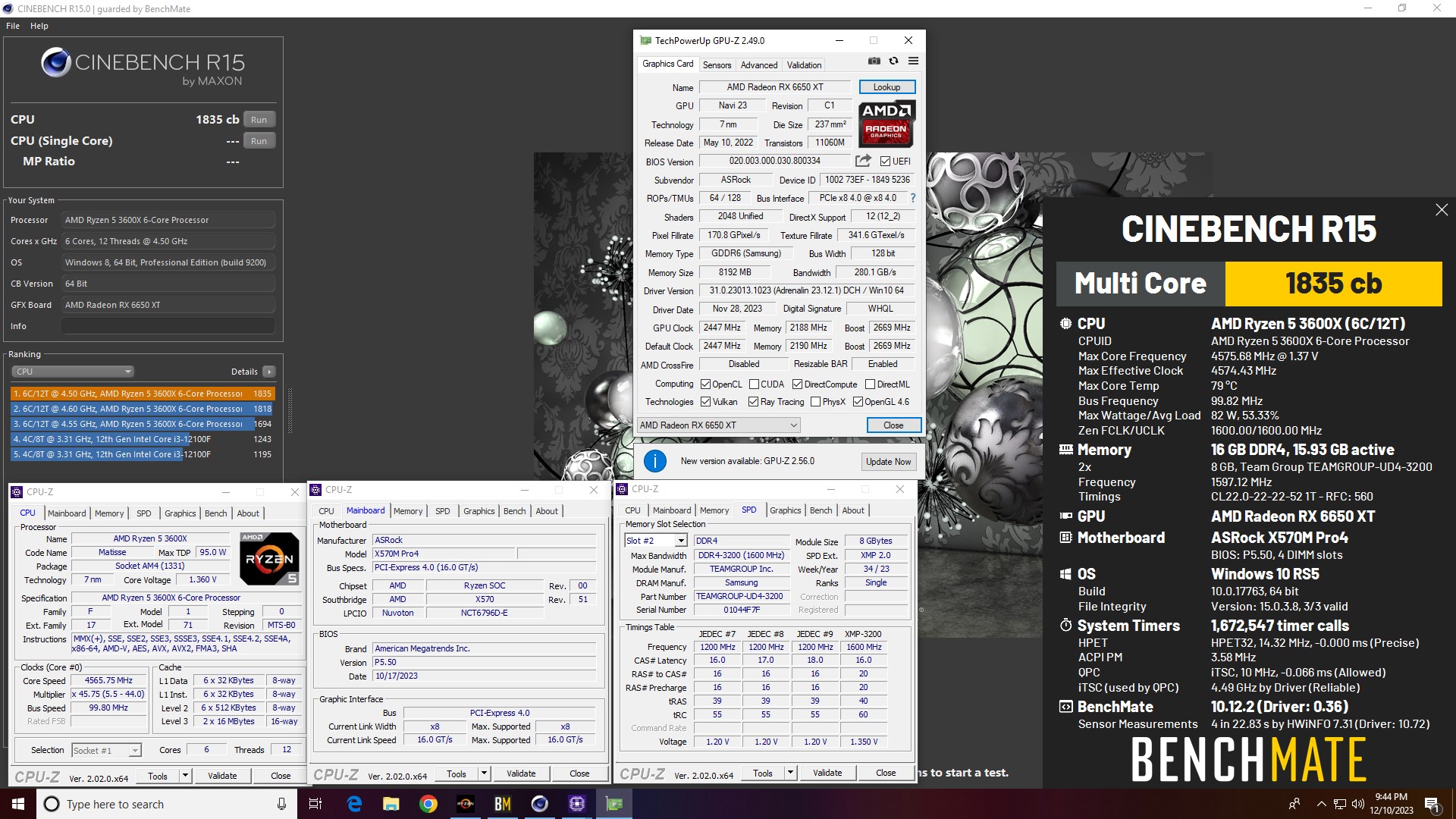Switch to Advanced tab in GPU-Z
Viewport: 1456px width, 819px height.
point(759,65)
